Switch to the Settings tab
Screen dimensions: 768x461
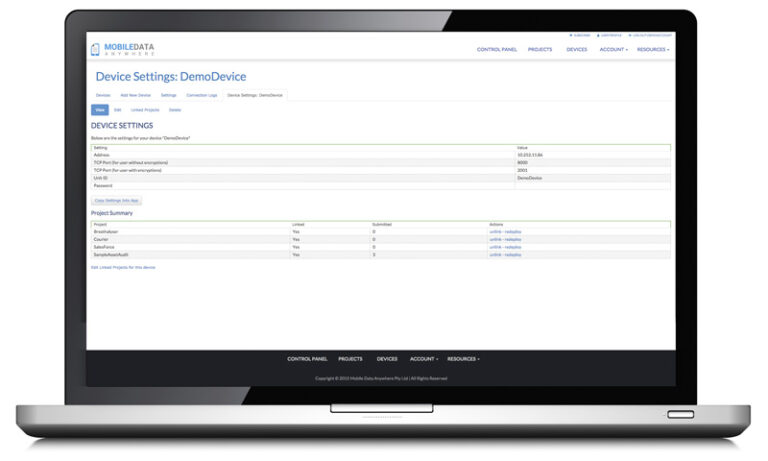pyautogui.click(x=168, y=95)
